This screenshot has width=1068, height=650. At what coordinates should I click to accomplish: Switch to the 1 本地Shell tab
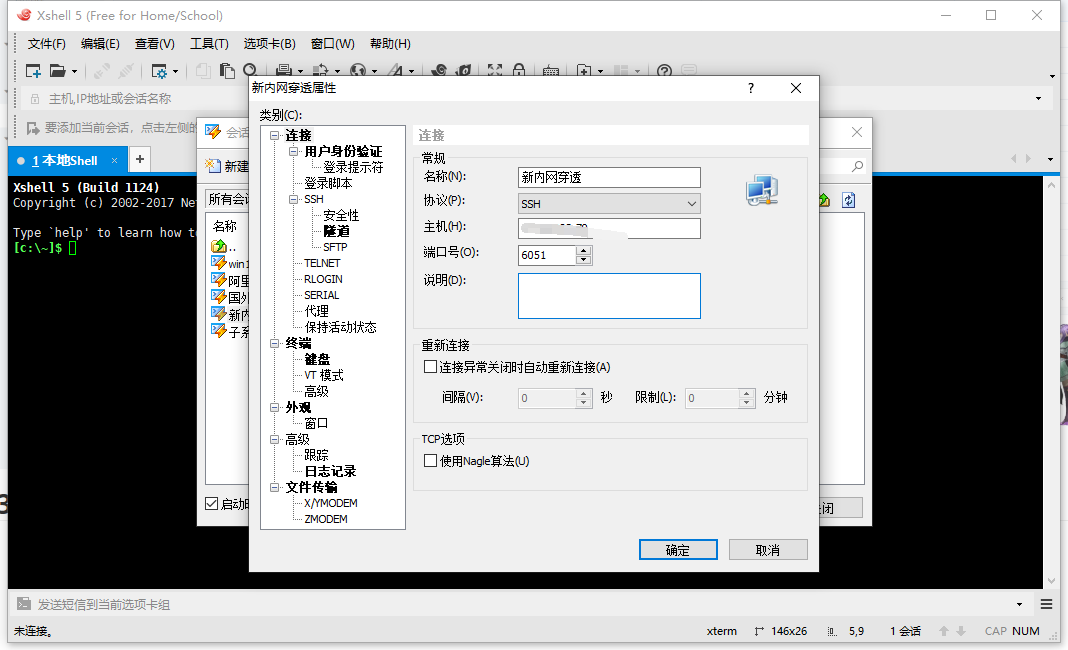tap(64, 160)
